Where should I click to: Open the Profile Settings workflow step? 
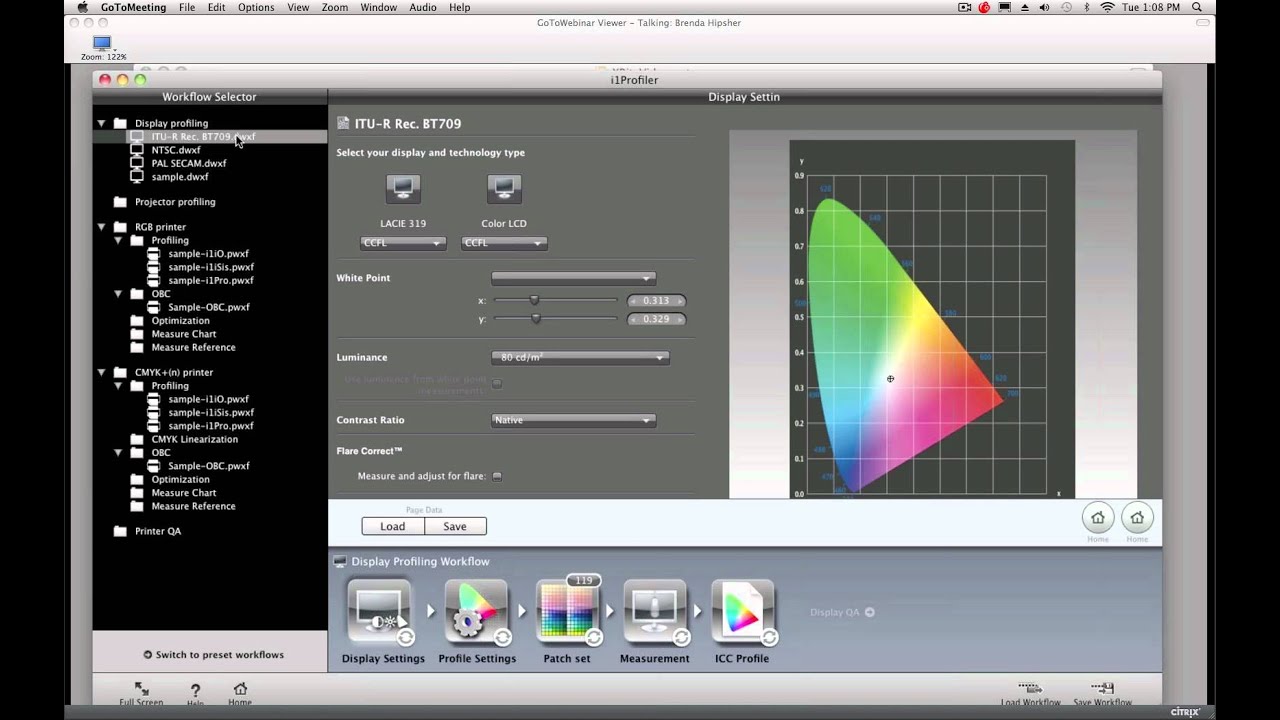tap(476, 611)
